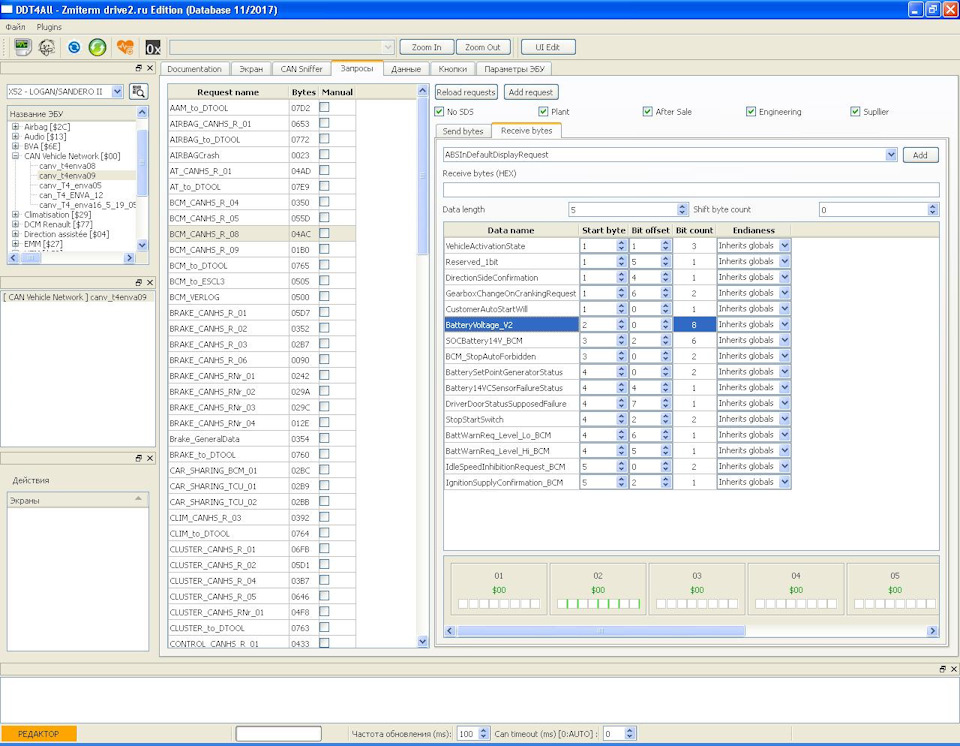Open the Plugins menu

point(49,26)
